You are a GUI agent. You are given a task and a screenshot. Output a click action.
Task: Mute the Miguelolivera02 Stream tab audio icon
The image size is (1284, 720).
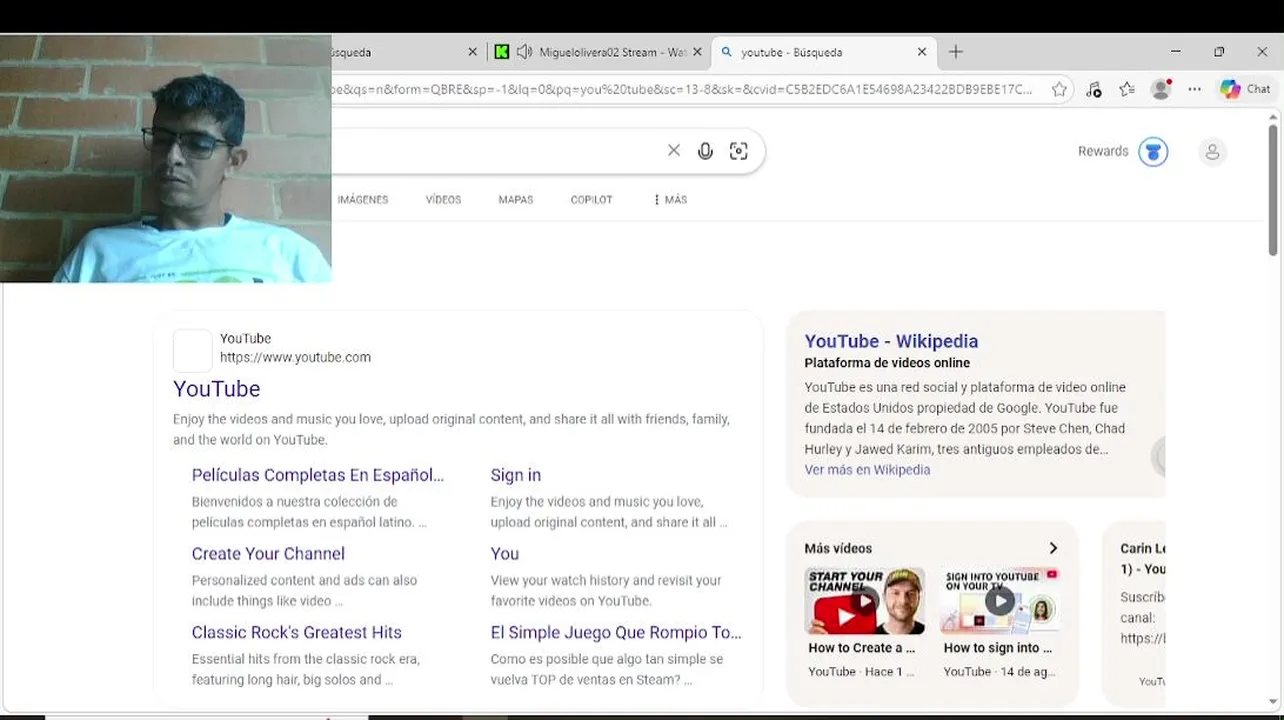(x=524, y=52)
